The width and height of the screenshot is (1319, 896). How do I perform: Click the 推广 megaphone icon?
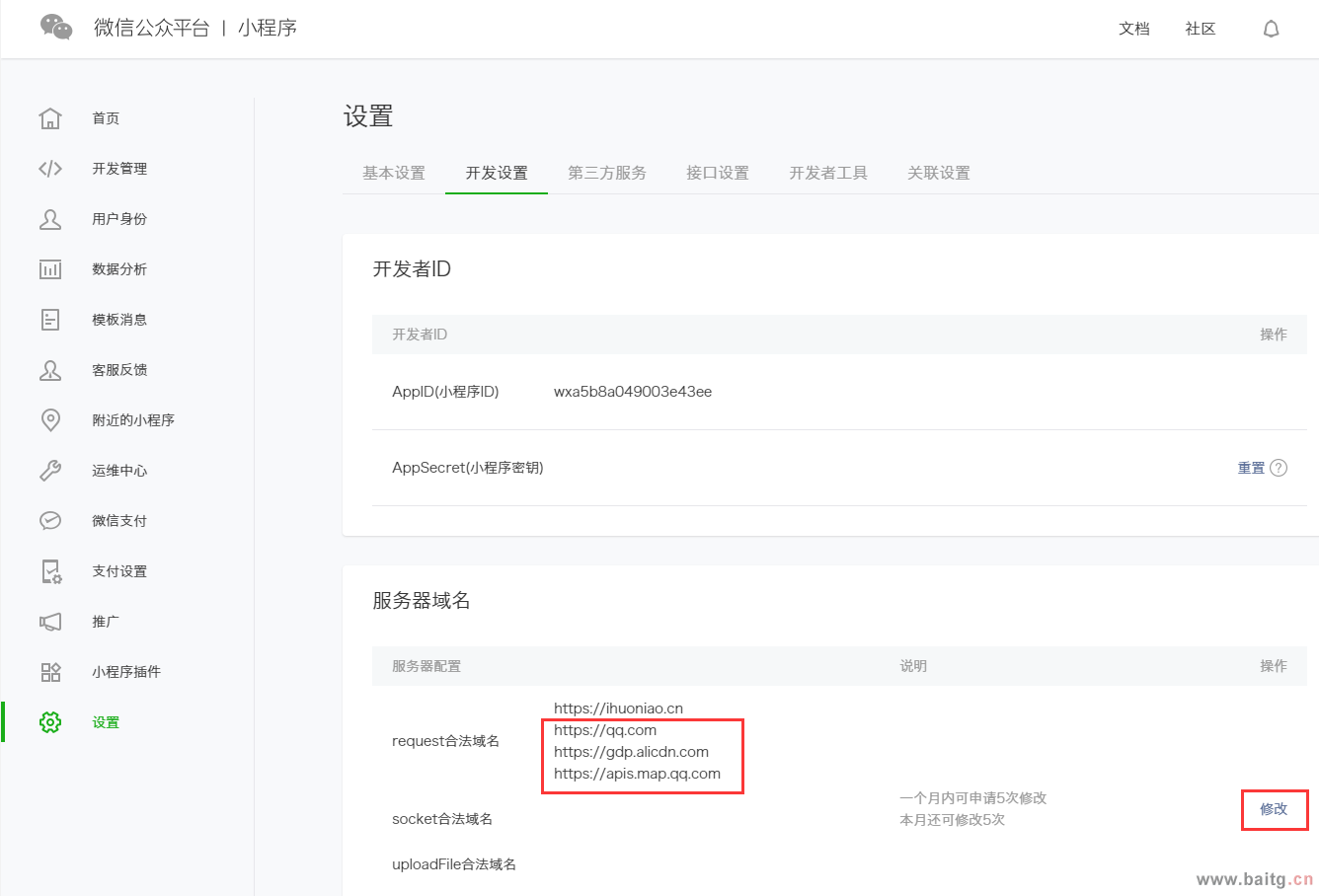[x=50, y=621]
